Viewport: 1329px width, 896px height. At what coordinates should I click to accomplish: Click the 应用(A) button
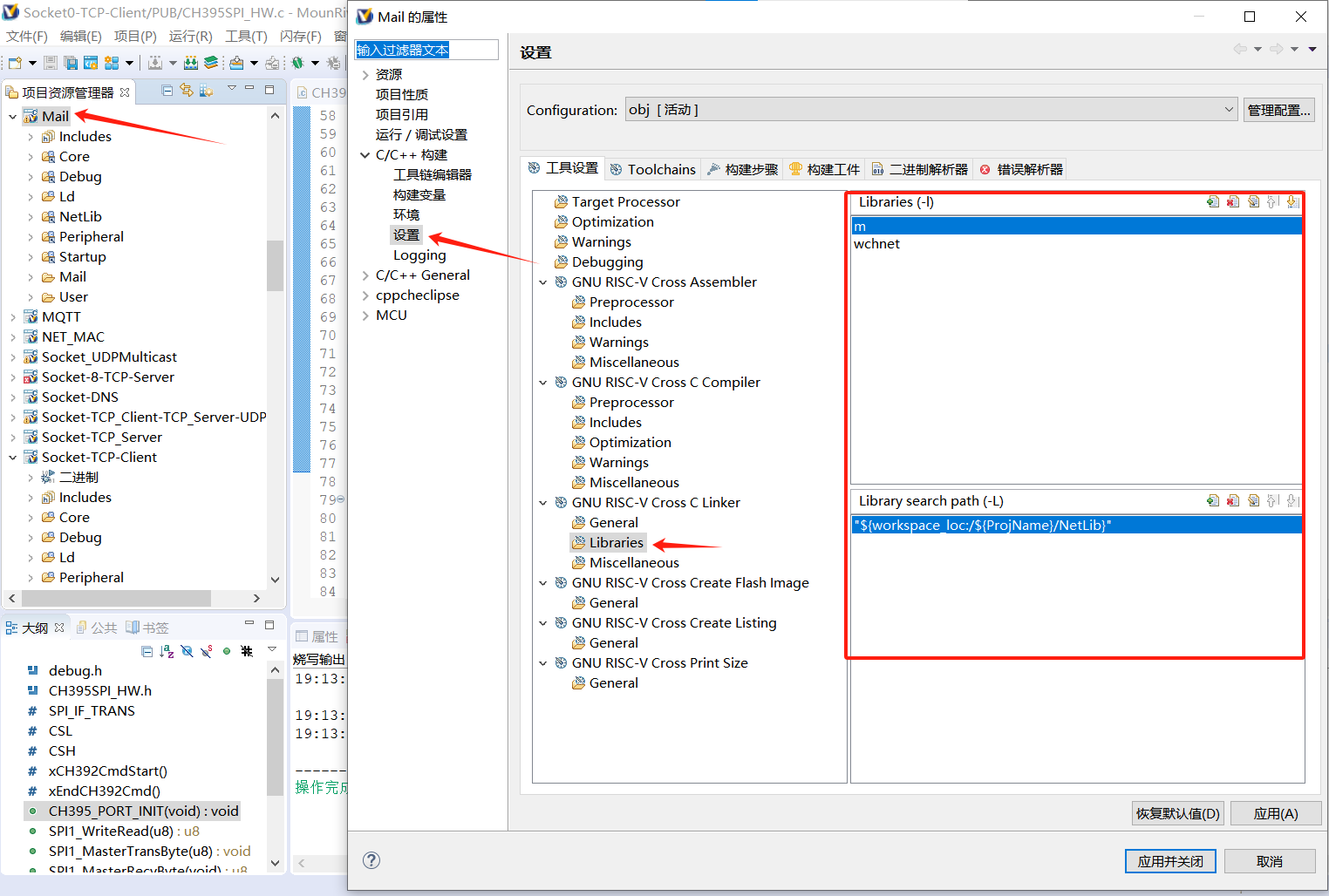coord(1276,813)
